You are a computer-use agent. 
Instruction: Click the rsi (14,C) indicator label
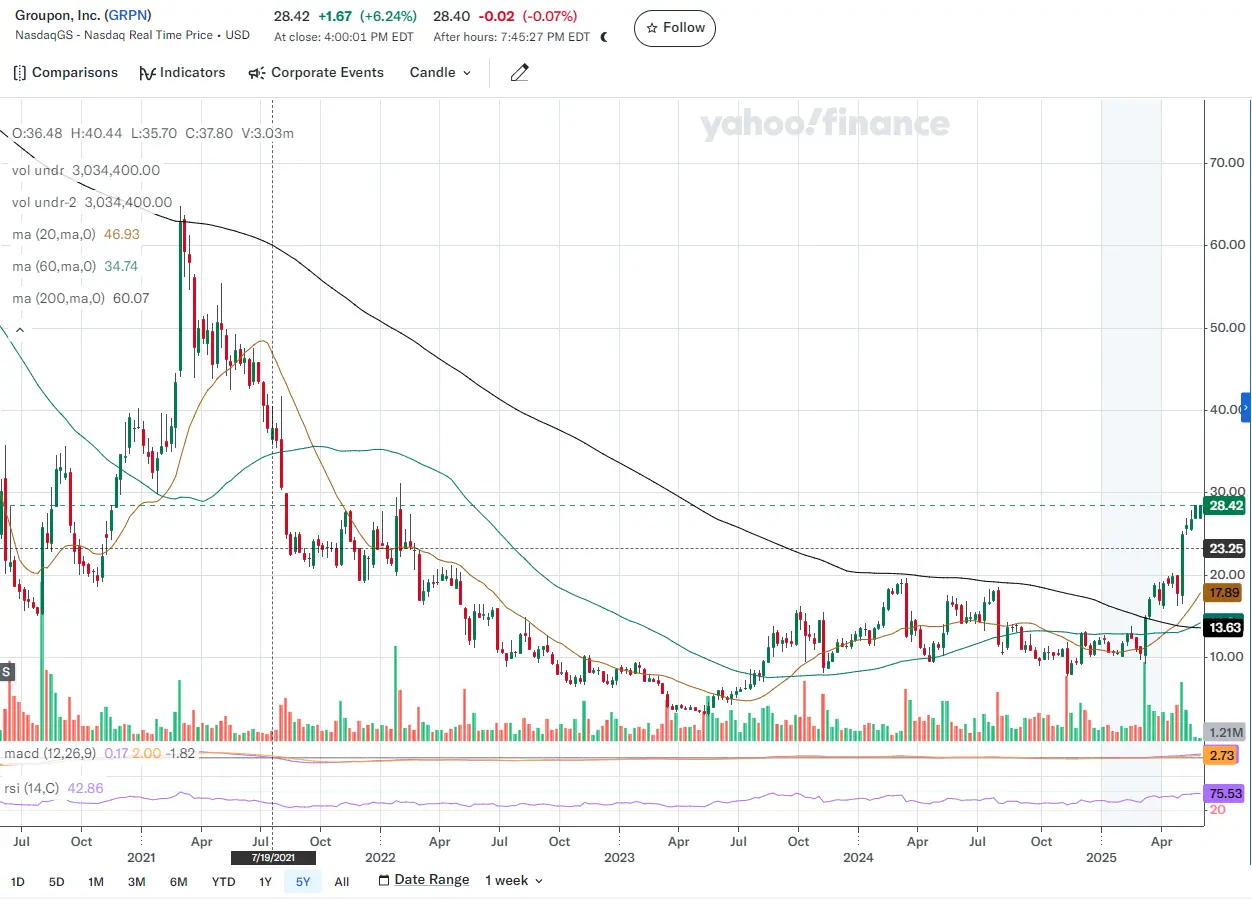tap(32, 788)
